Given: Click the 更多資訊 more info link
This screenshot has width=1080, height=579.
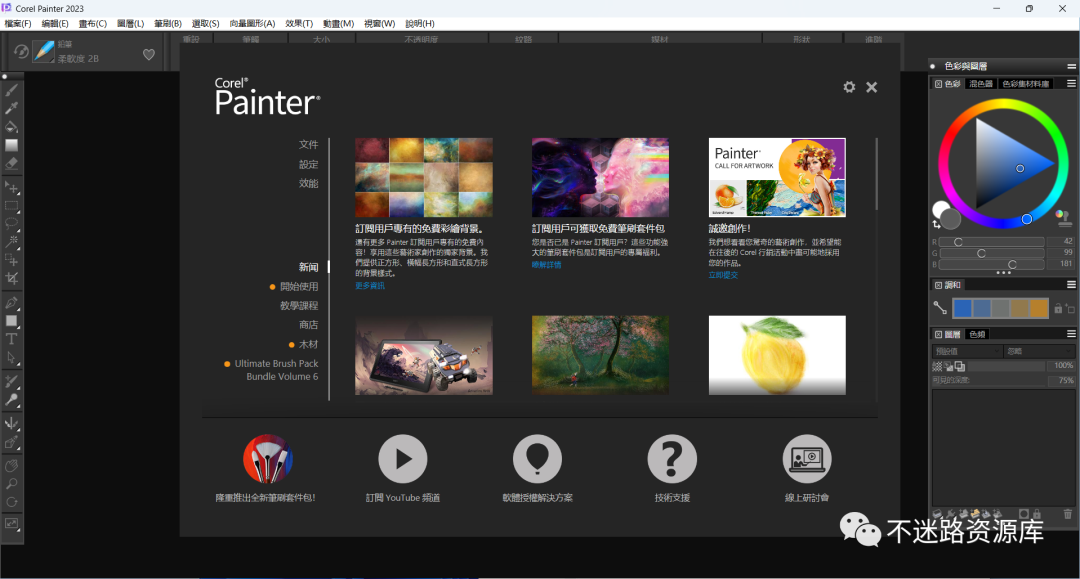Looking at the screenshot, I should pyautogui.click(x=370, y=286).
